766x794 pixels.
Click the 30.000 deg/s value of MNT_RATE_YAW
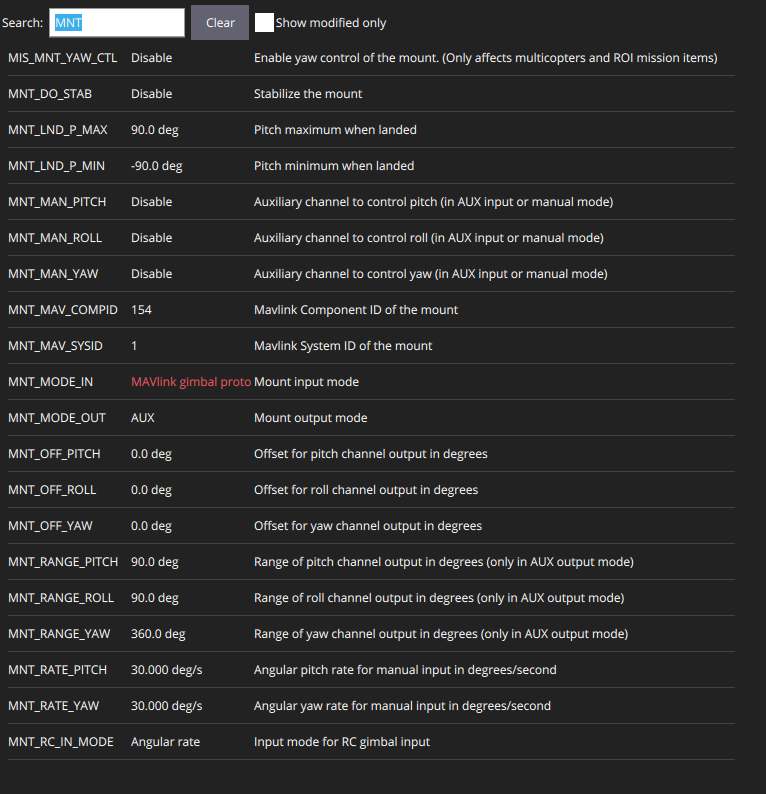pos(167,705)
